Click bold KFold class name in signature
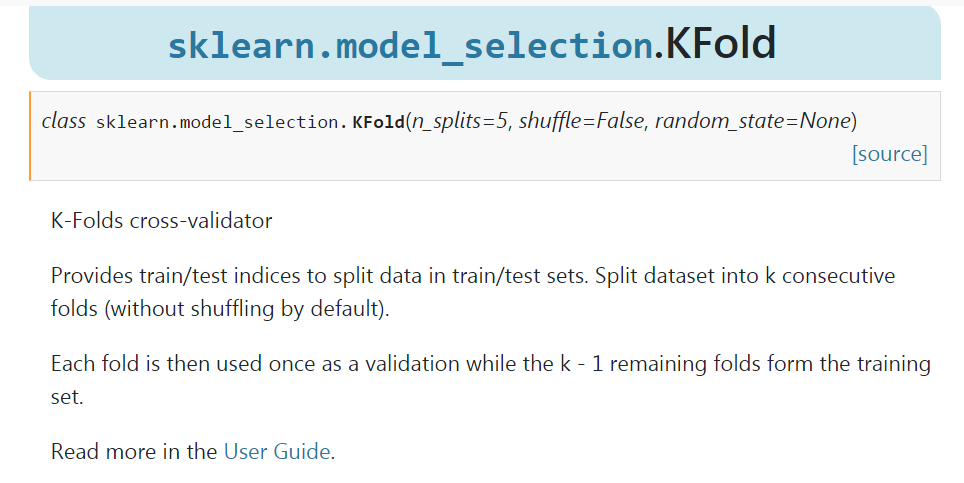The image size is (964, 483). pyautogui.click(x=378, y=122)
